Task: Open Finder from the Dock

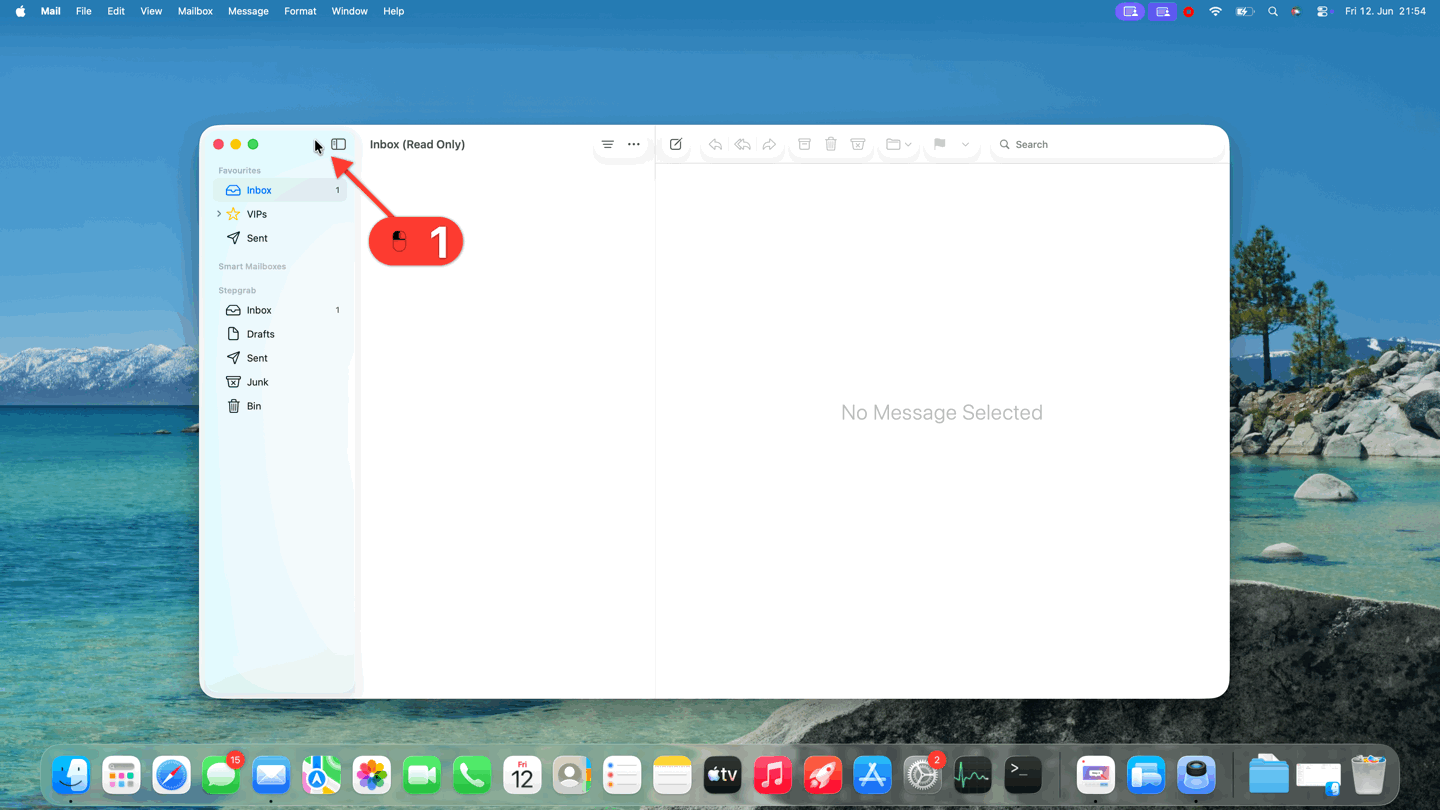Action: (x=71, y=775)
